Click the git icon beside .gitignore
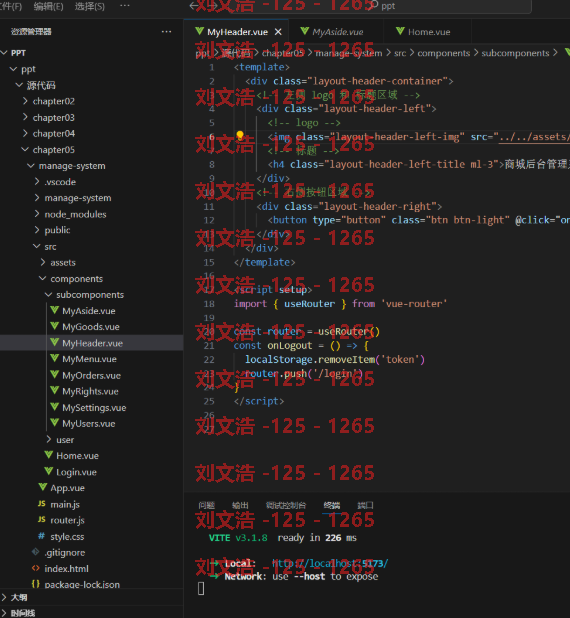570x618 pixels. tap(35, 552)
